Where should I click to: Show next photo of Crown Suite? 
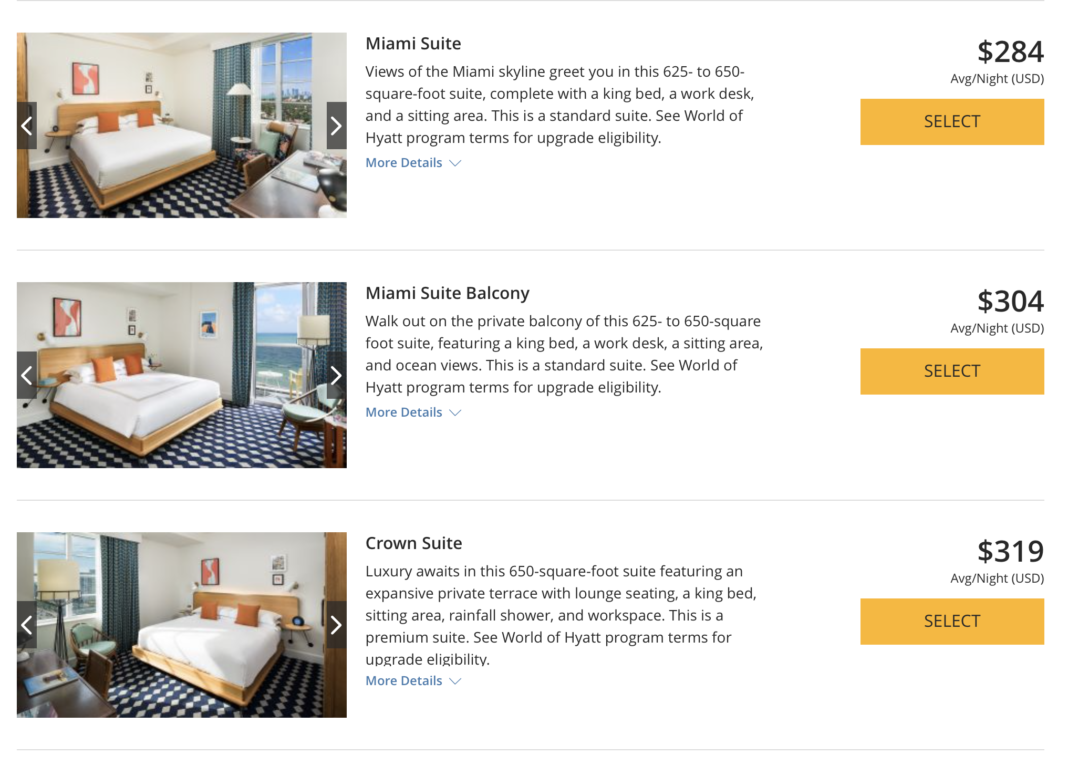[x=336, y=625]
